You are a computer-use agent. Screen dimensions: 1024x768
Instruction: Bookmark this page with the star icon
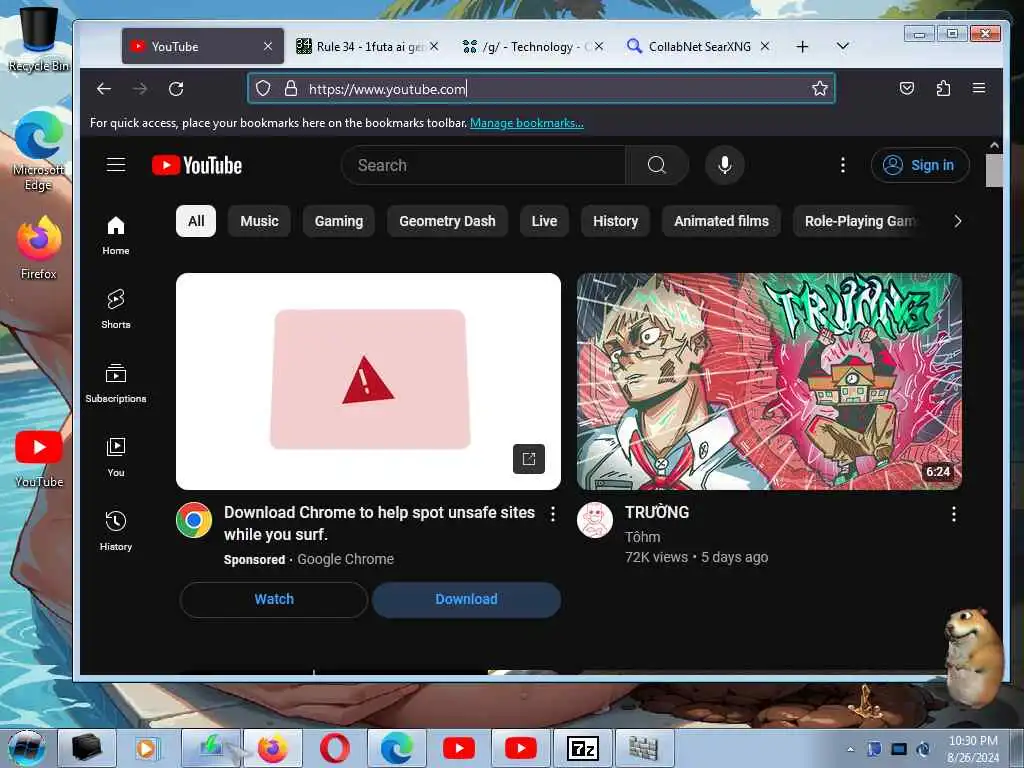point(820,88)
